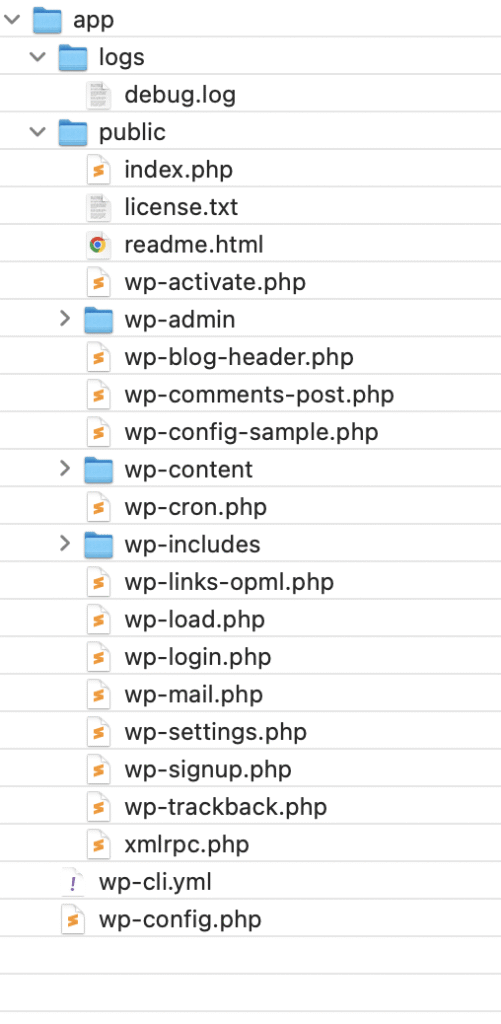Click the debug.log text file icon
Image resolution: width=501 pixels, height=1024 pixels.
pyautogui.click(x=98, y=95)
